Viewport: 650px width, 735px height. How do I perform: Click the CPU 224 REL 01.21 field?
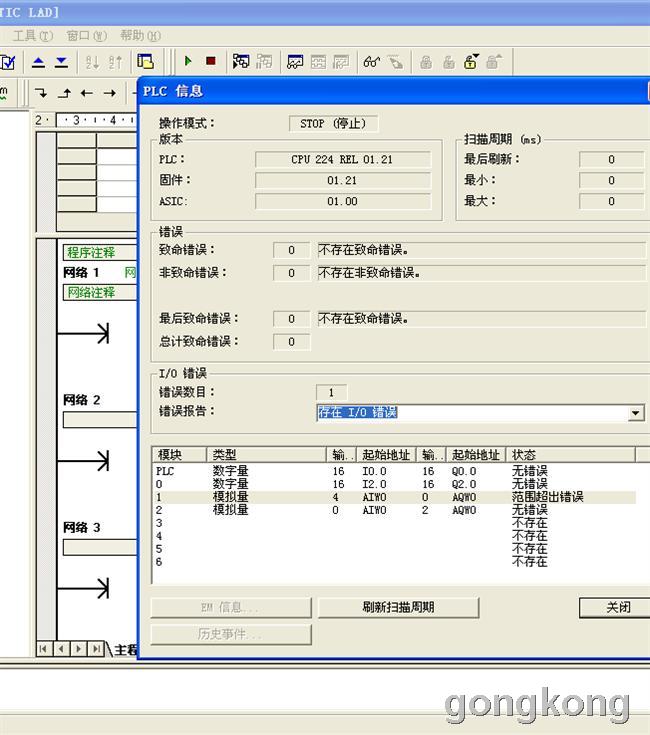pyautogui.click(x=343, y=160)
